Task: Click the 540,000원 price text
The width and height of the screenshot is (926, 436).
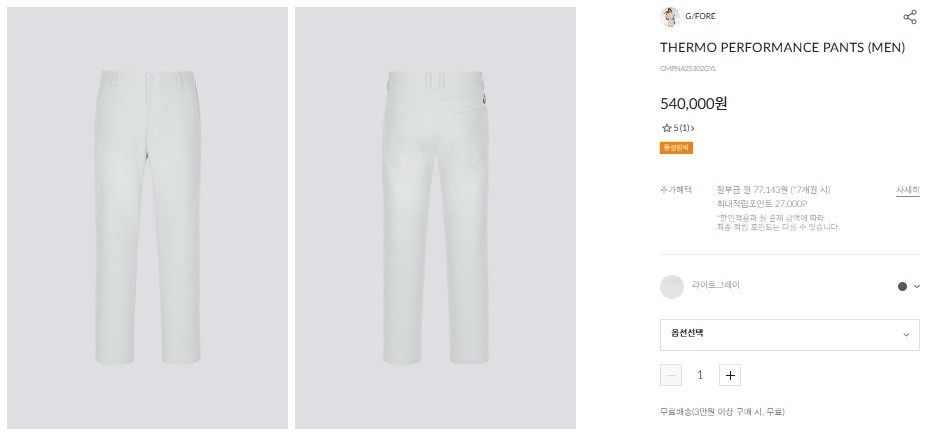Action: 694,103
